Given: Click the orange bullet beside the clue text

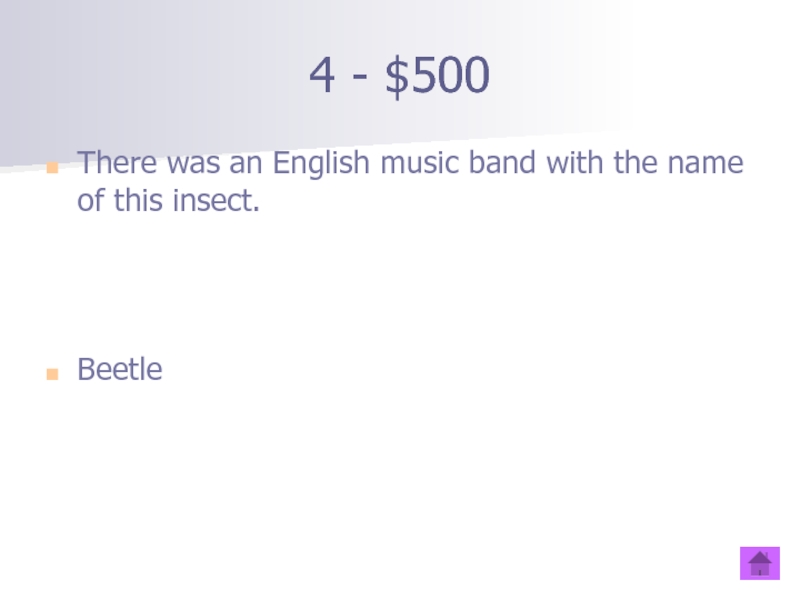Looking at the screenshot, I should point(52,166).
